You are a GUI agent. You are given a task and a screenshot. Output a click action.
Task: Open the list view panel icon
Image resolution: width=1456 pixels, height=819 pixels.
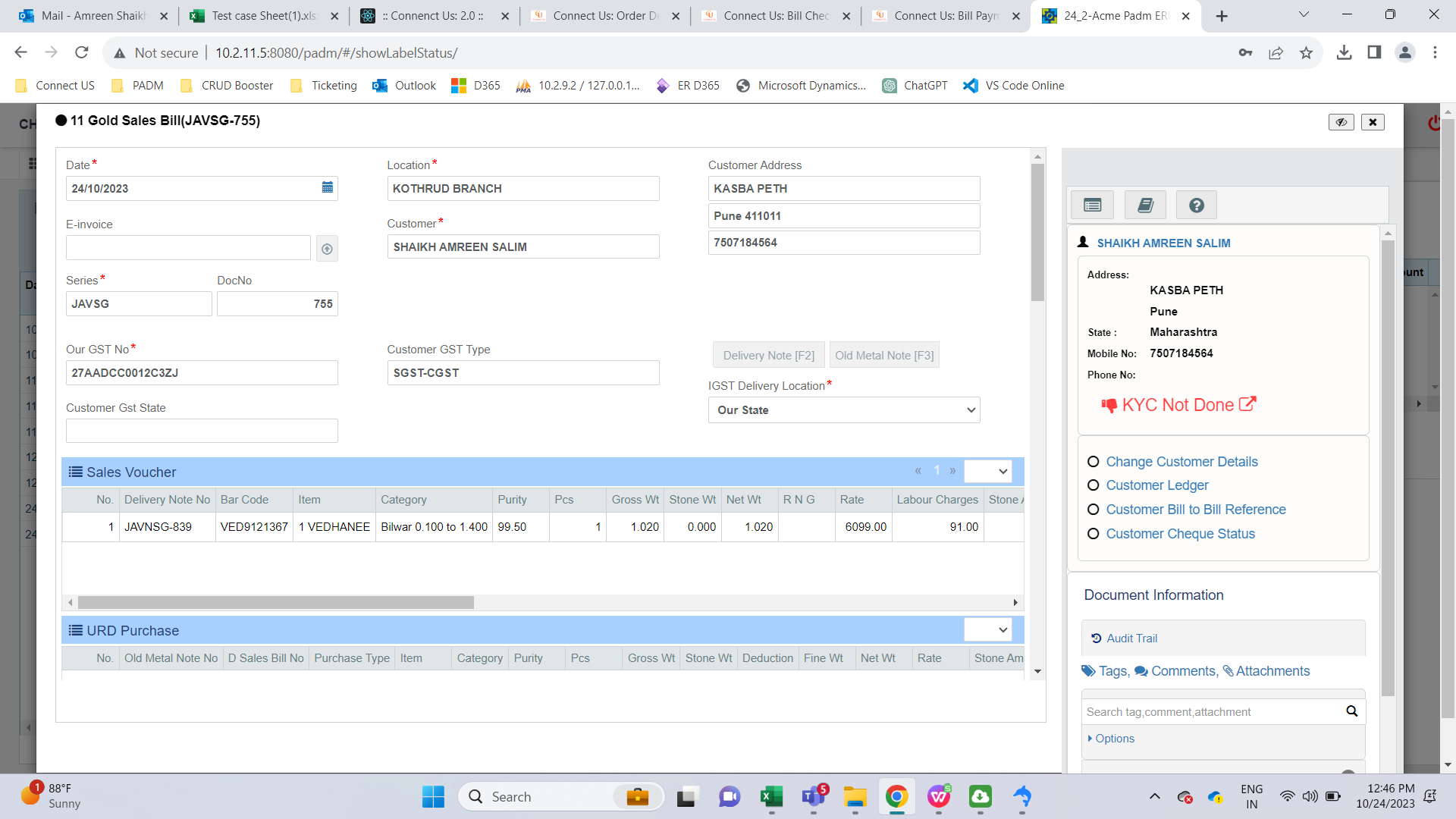1092,205
